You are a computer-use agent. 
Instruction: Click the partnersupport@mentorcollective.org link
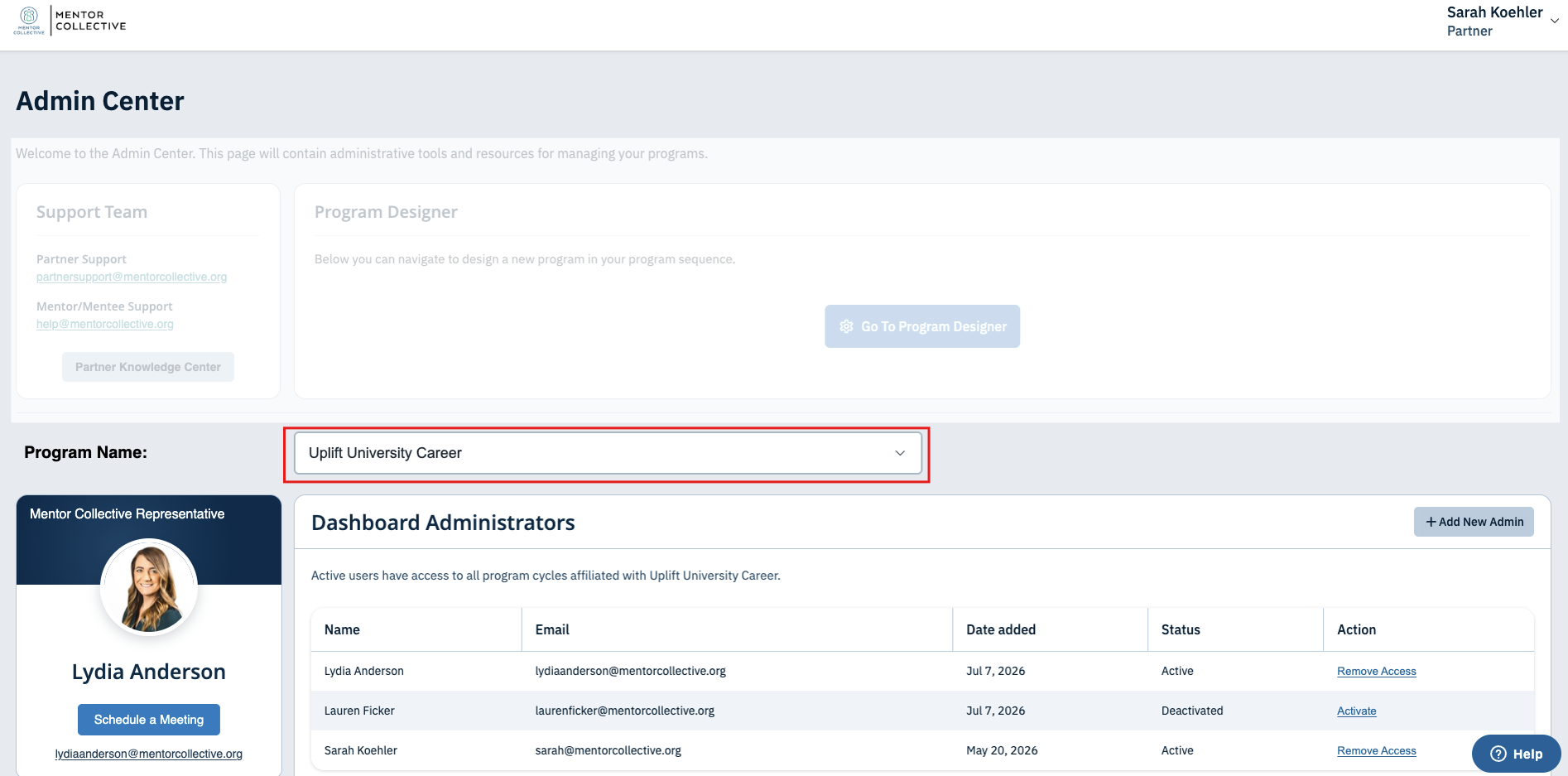coord(132,277)
